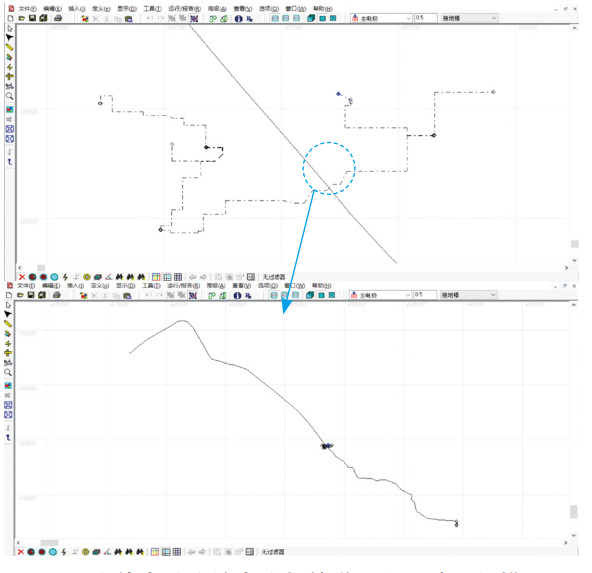Click the 无过滤器 label in the lower status toolbar
The image size is (592, 573).
273,552
